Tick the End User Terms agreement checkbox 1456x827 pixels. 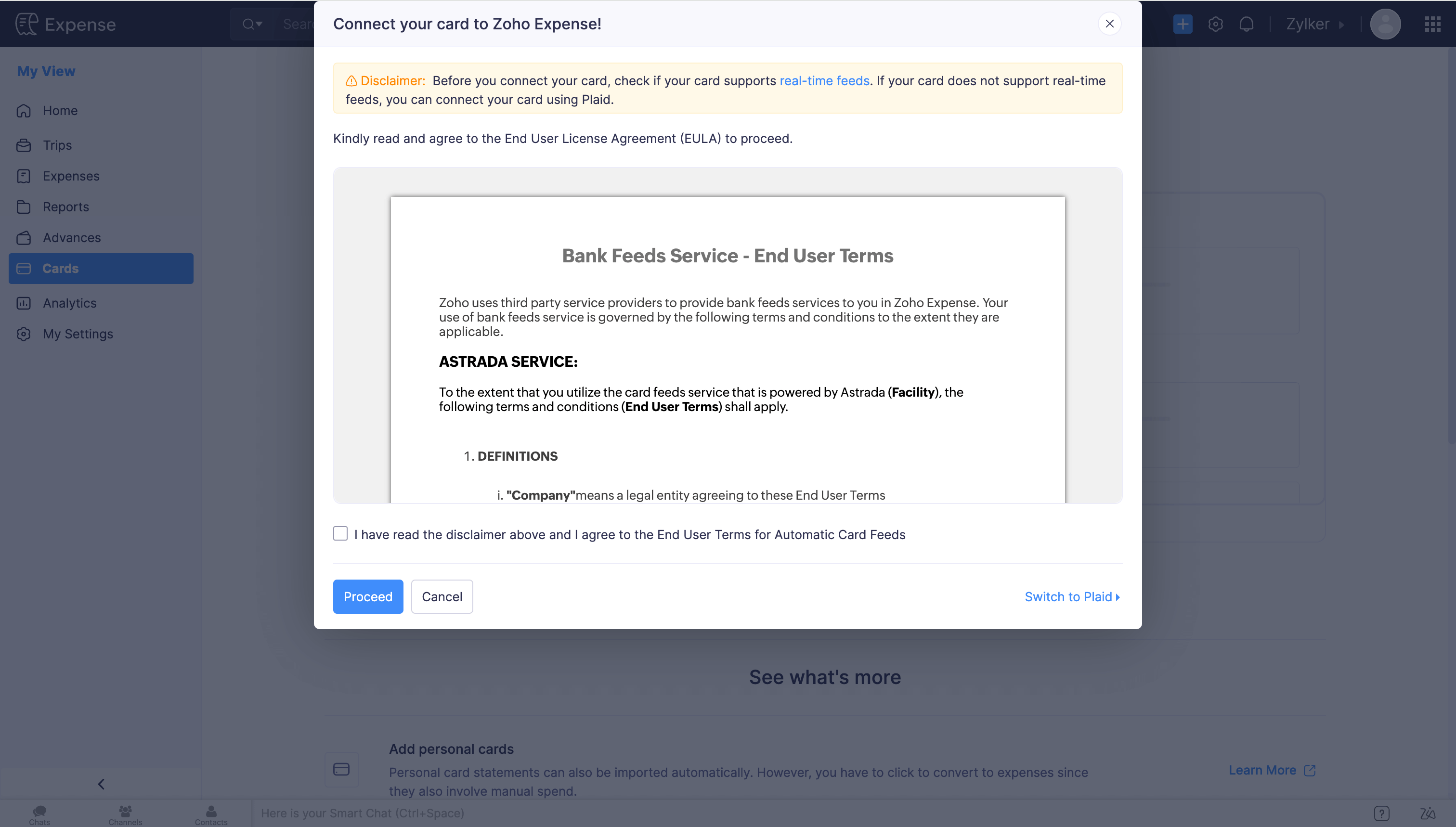coord(340,534)
